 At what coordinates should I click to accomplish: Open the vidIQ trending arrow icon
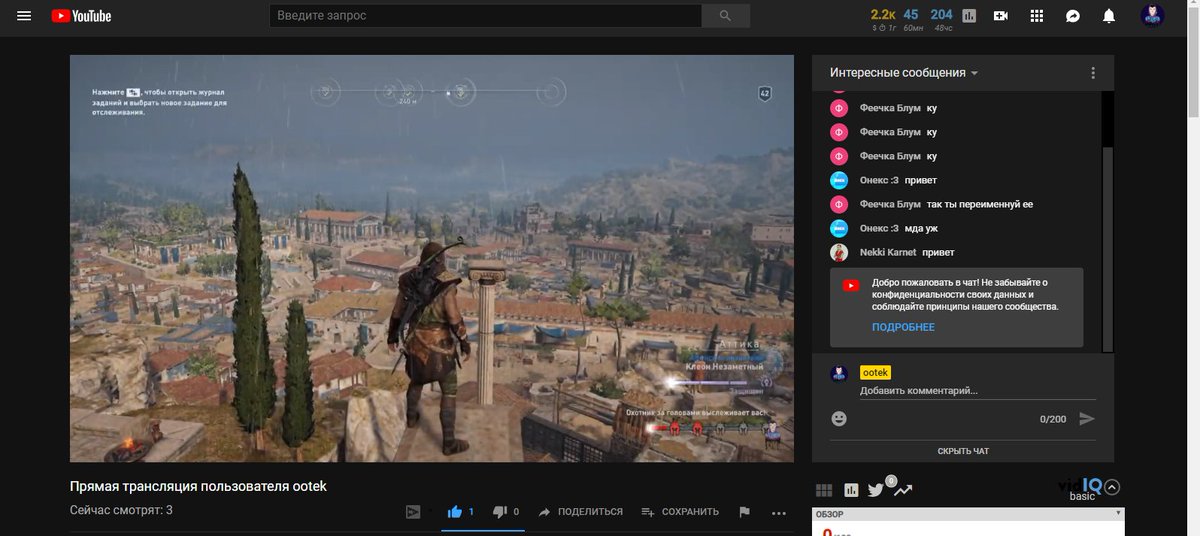pos(903,490)
